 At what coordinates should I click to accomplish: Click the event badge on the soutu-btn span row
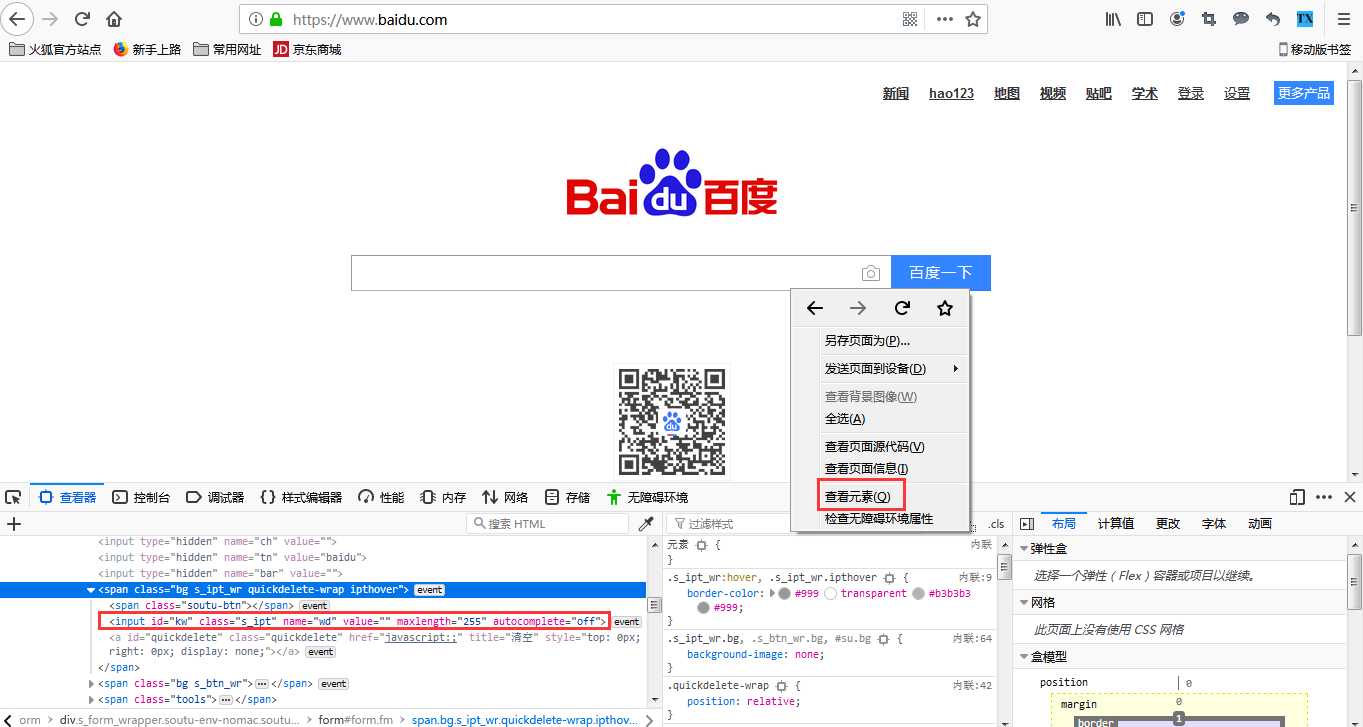(315, 605)
